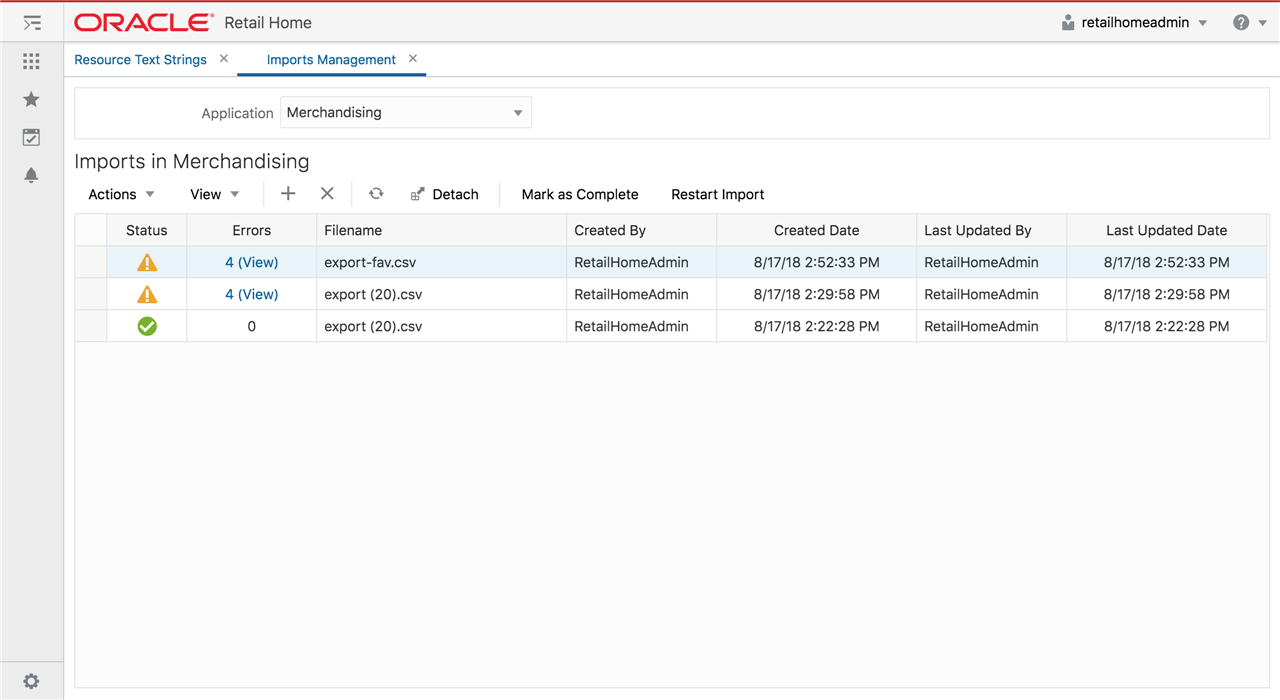The image size is (1280, 700).
Task: Close the Imports Management tab
Action: 412,58
